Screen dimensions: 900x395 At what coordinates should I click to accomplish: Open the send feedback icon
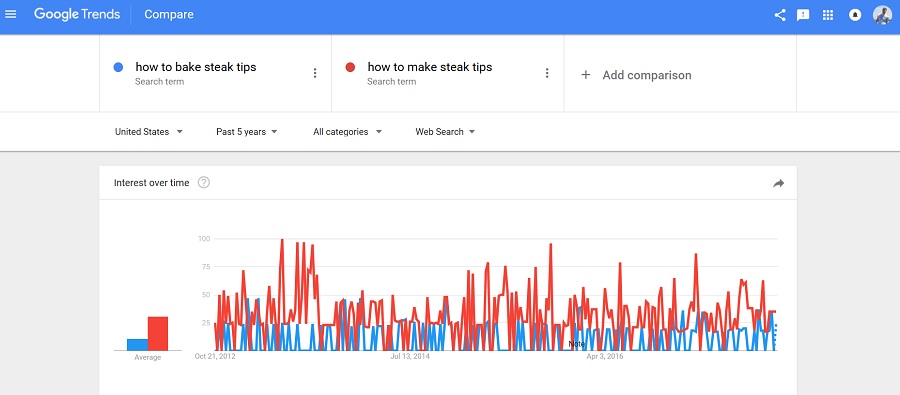coord(803,16)
